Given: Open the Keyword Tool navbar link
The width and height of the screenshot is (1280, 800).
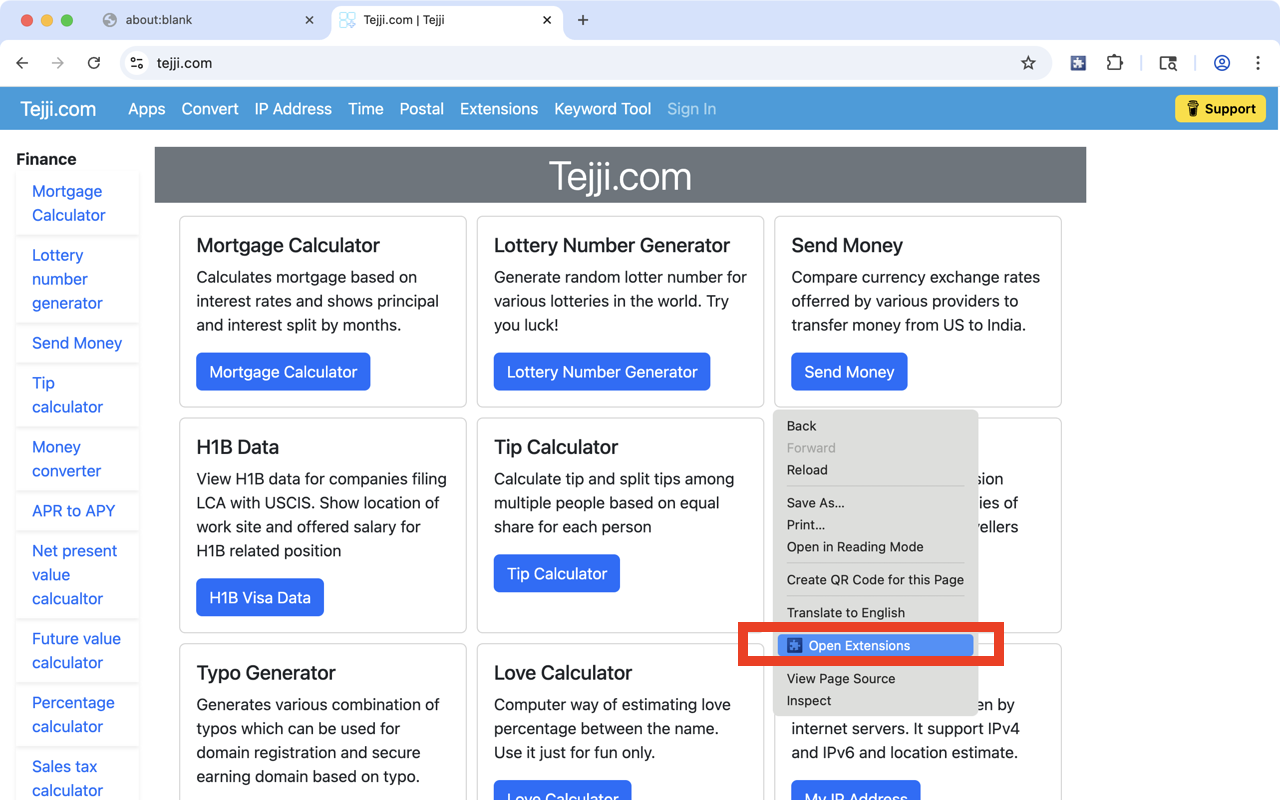Looking at the screenshot, I should pos(603,109).
